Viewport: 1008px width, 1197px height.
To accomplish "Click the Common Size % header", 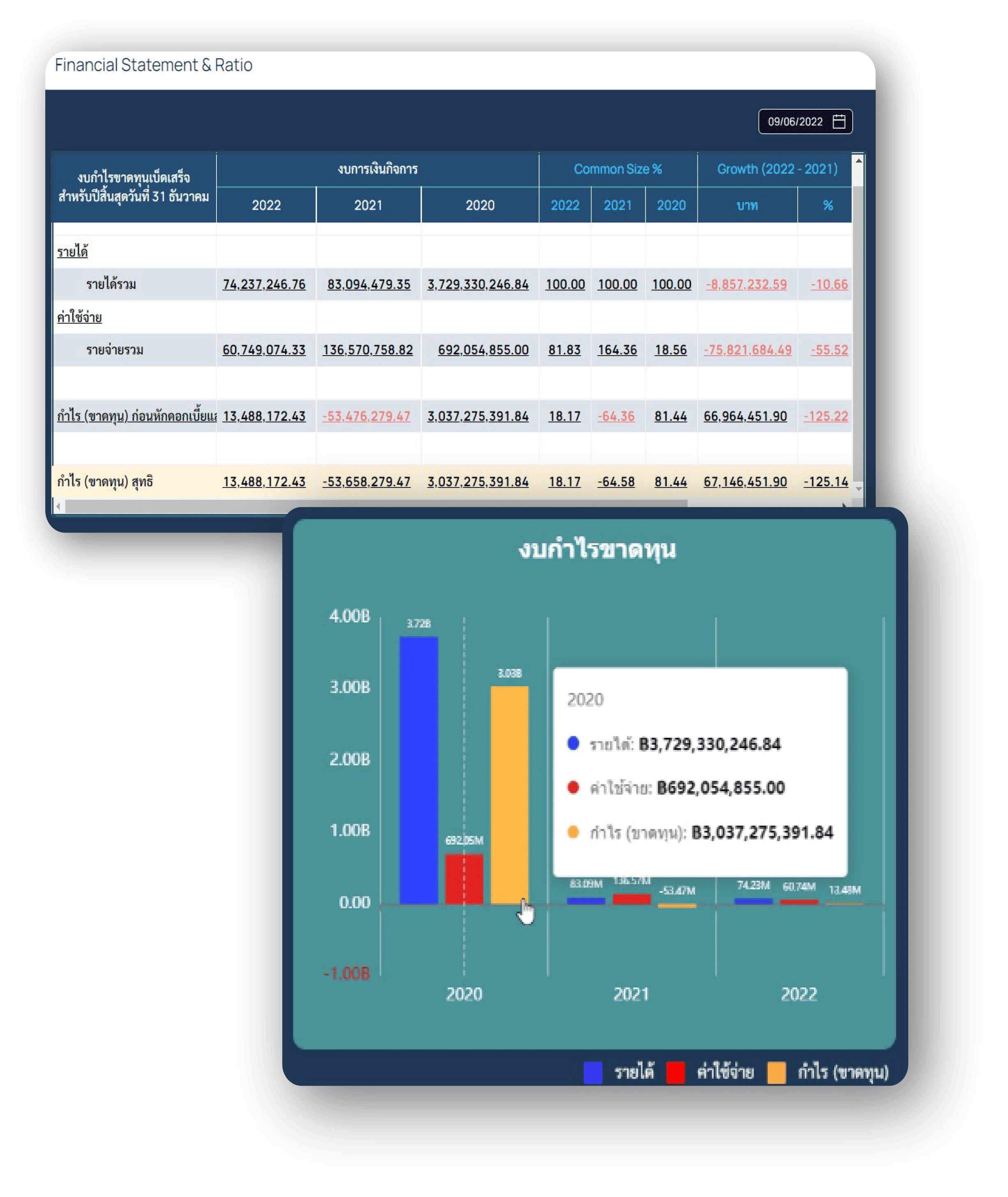I will pyautogui.click(x=618, y=169).
